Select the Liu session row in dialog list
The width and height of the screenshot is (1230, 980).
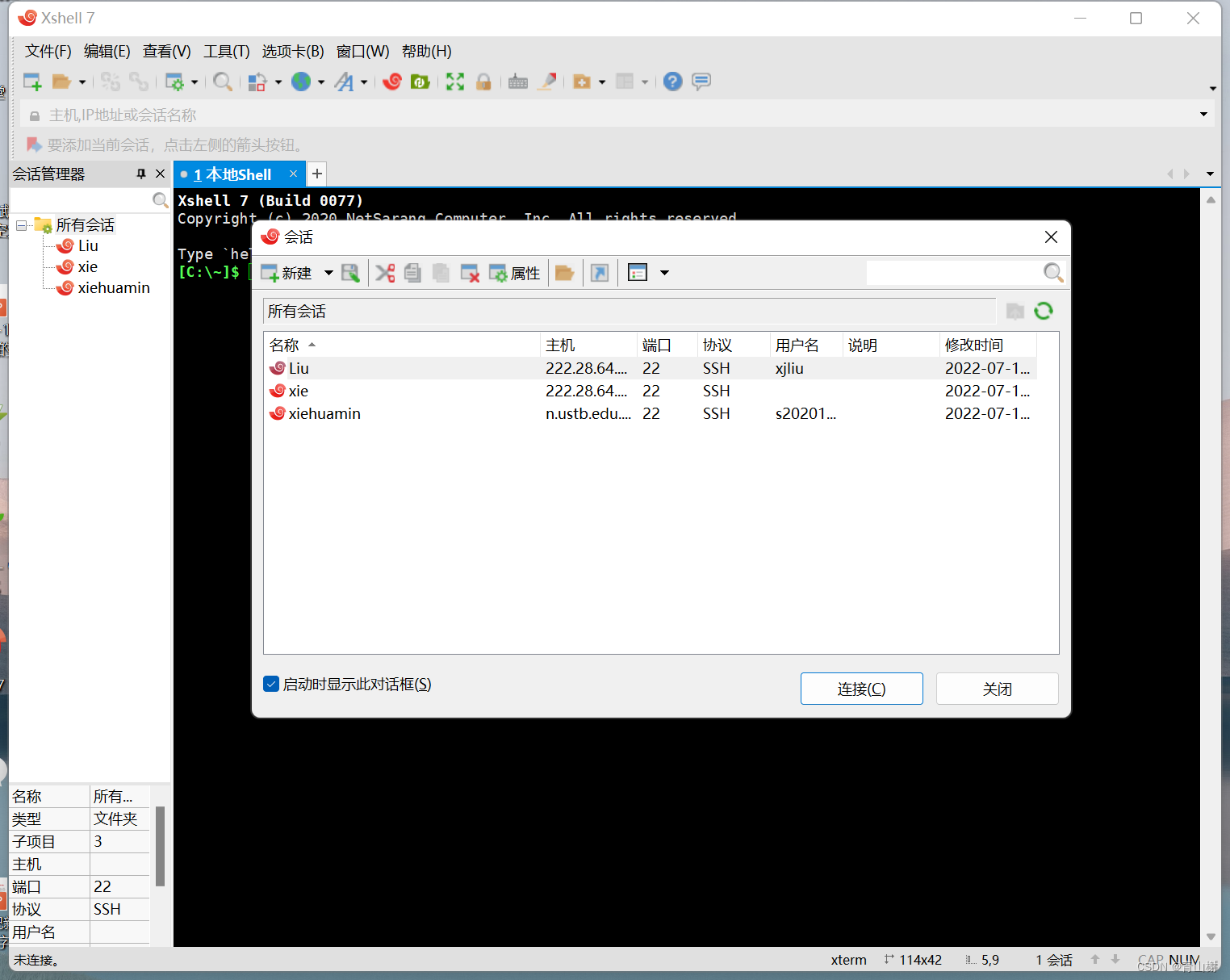[651, 368]
